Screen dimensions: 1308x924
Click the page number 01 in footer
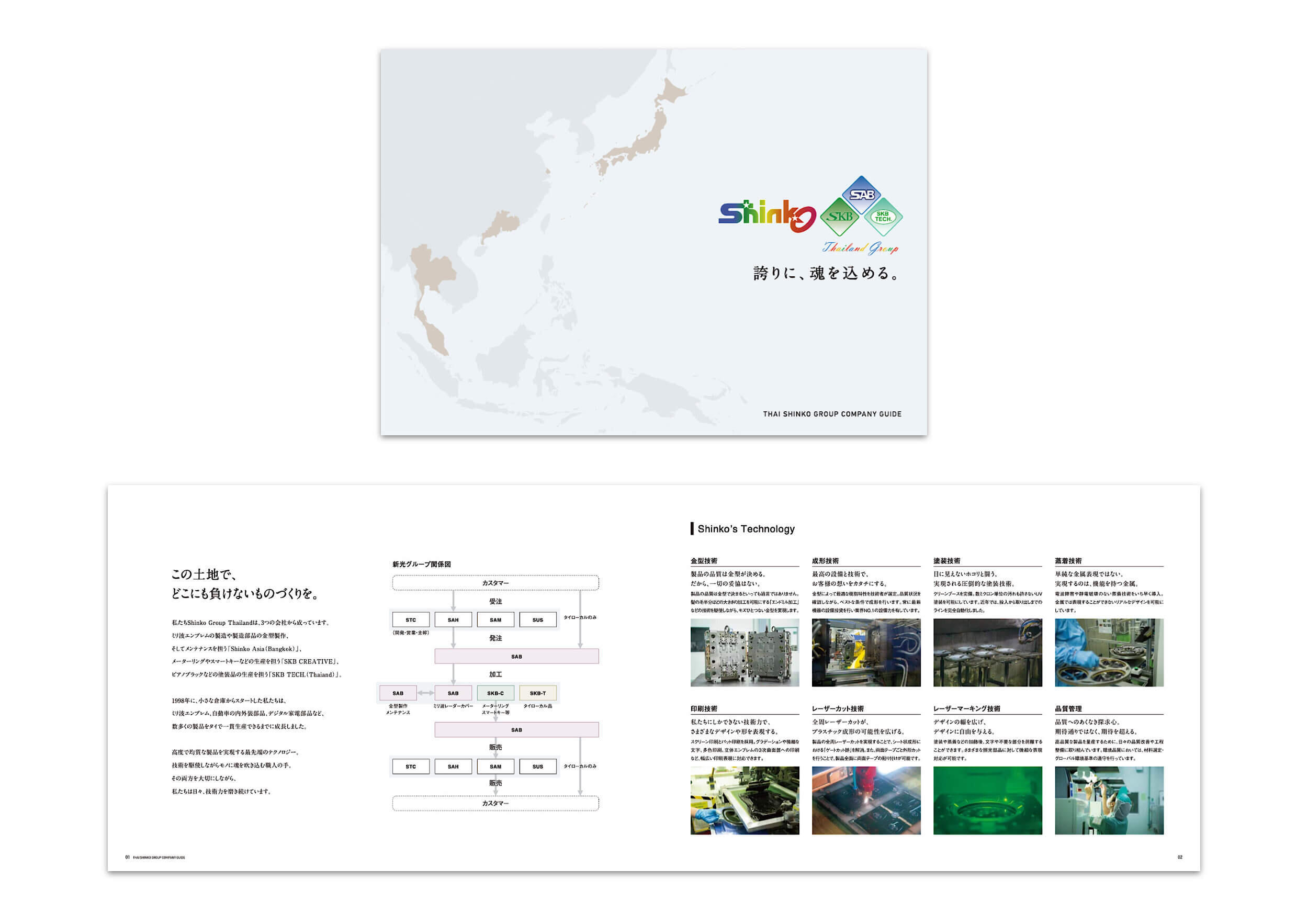tap(128, 857)
